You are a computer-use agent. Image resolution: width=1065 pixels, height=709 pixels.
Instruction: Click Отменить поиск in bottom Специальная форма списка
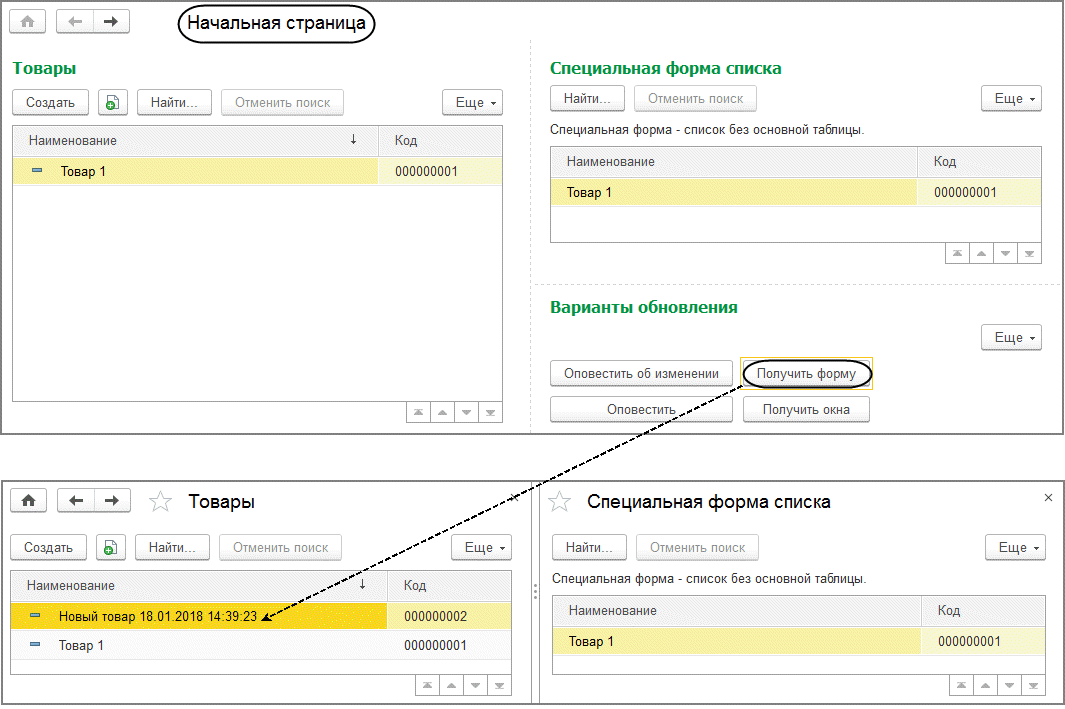click(698, 547)
